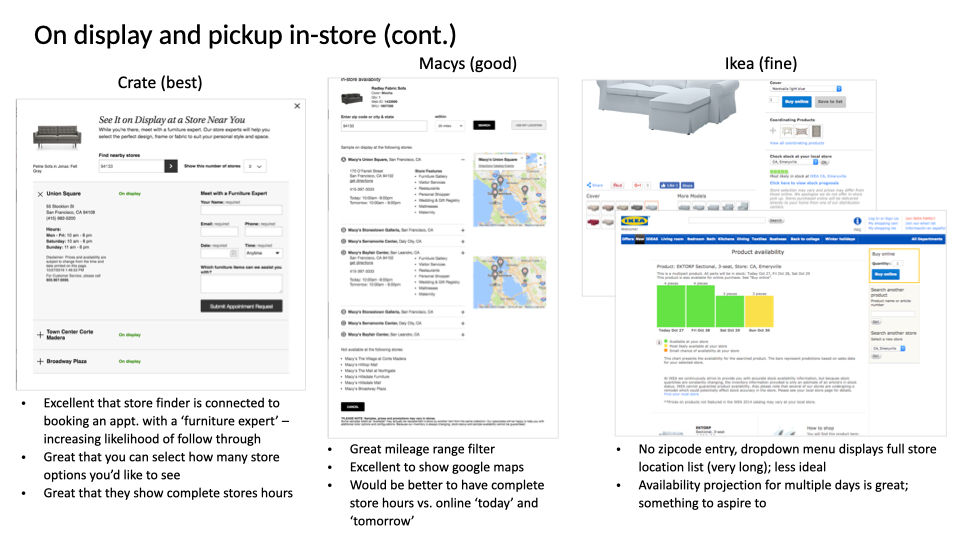This screenshot has height=540, width=960.
Task: Open the date picker calendar icon
Action: pyautogui.click(x=233, y=253)
